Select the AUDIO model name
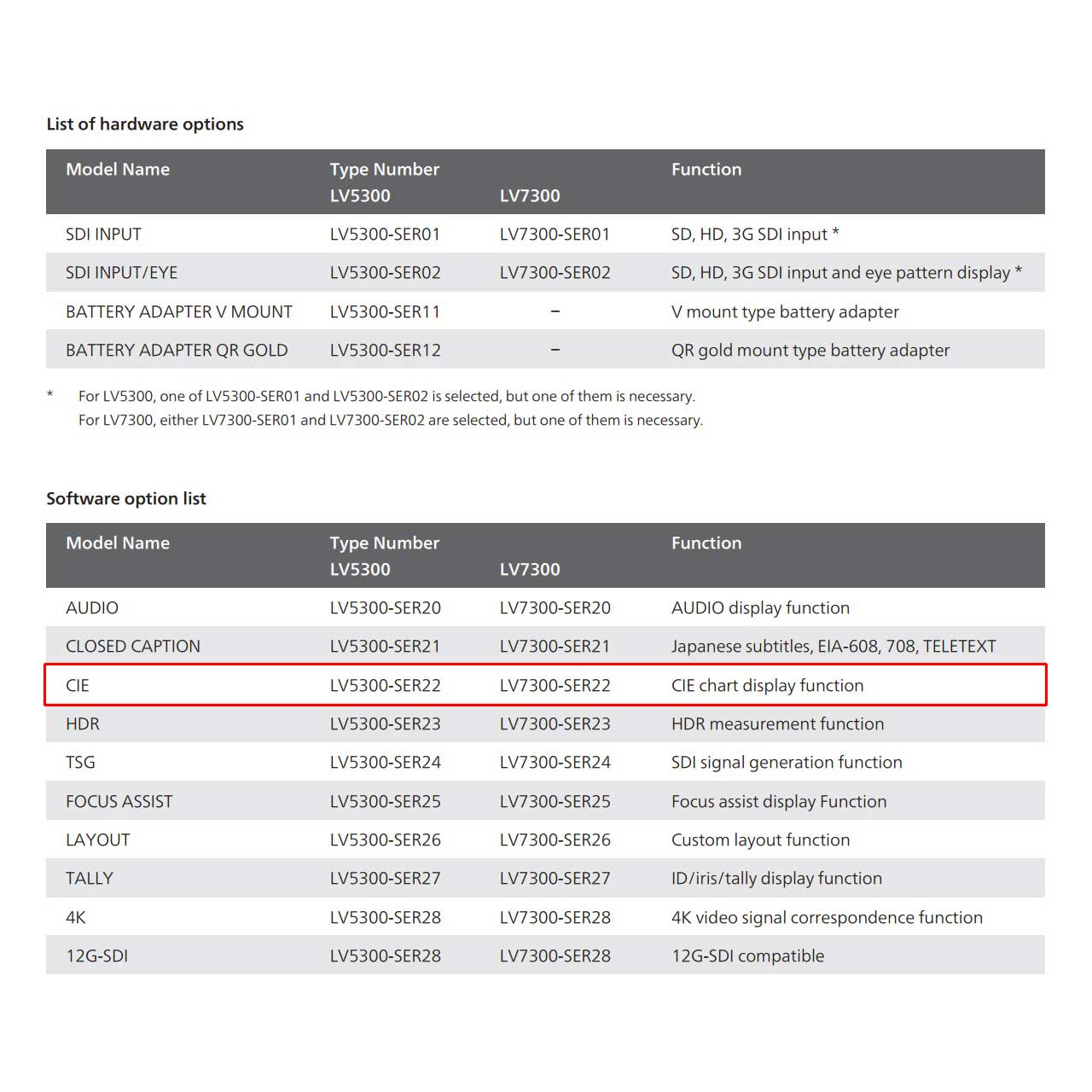1092x1092 pixels. click(92, 607)
